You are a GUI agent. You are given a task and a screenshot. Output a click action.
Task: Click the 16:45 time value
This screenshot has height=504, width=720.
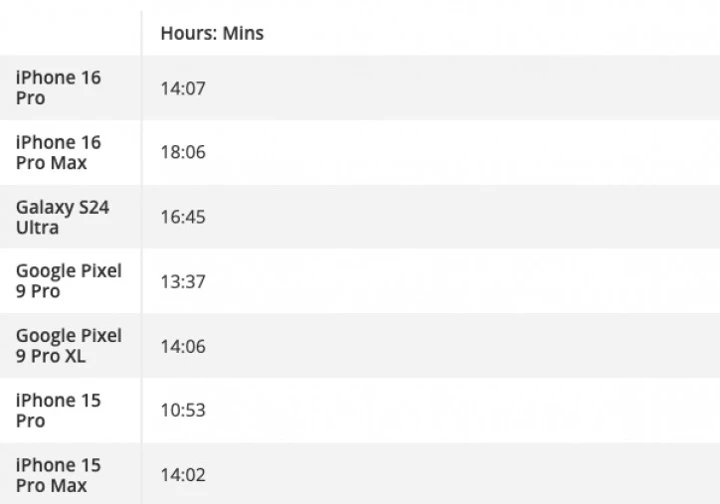(183, 217)
